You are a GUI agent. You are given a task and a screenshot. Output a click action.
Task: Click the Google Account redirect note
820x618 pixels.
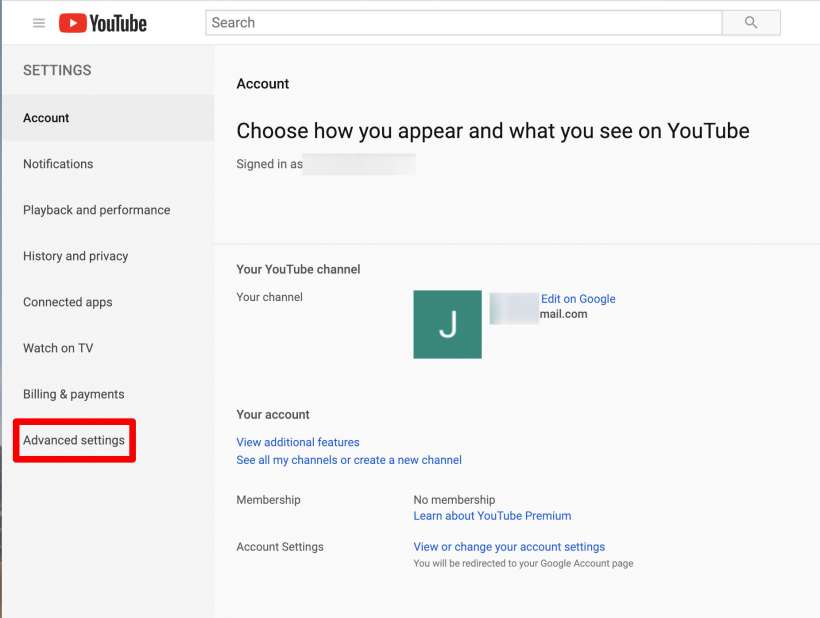(x=523, y=564)
